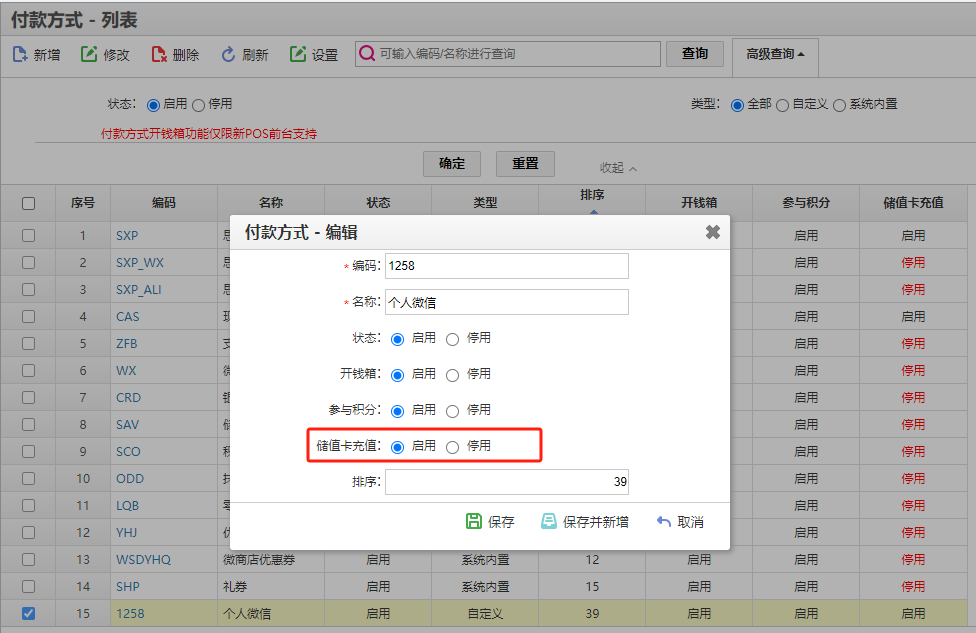The width and height of the screenshot is (976, 633).
Task: Set dialog 状态 to 停用
Action: click(453, 339)
